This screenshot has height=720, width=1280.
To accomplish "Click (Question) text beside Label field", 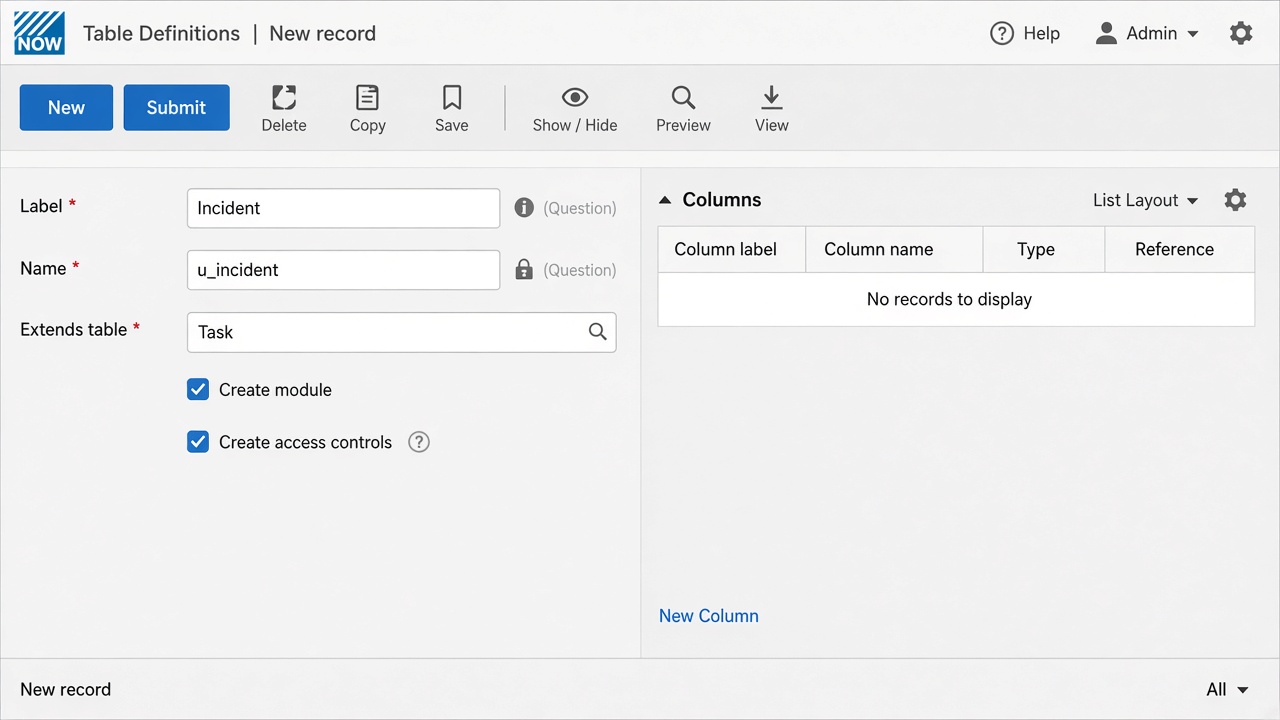I will [x=580, y=208].
